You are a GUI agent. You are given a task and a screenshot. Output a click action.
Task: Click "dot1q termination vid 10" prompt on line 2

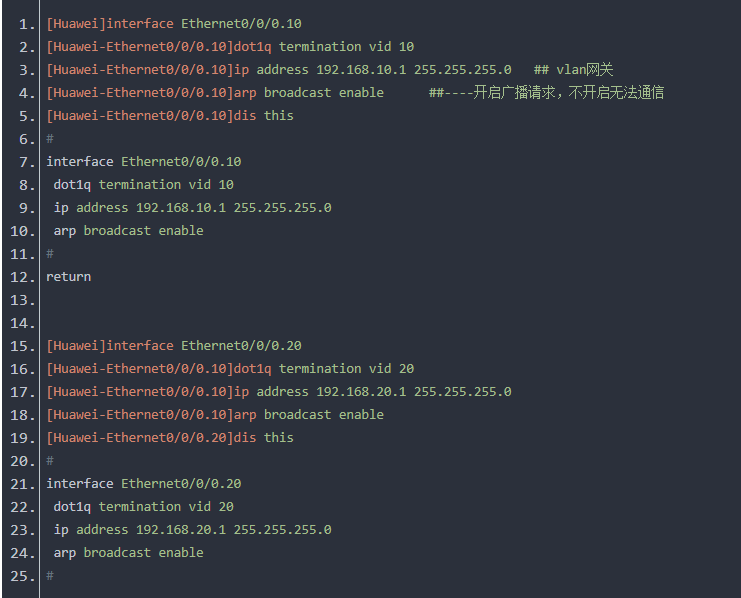point(323,46)
